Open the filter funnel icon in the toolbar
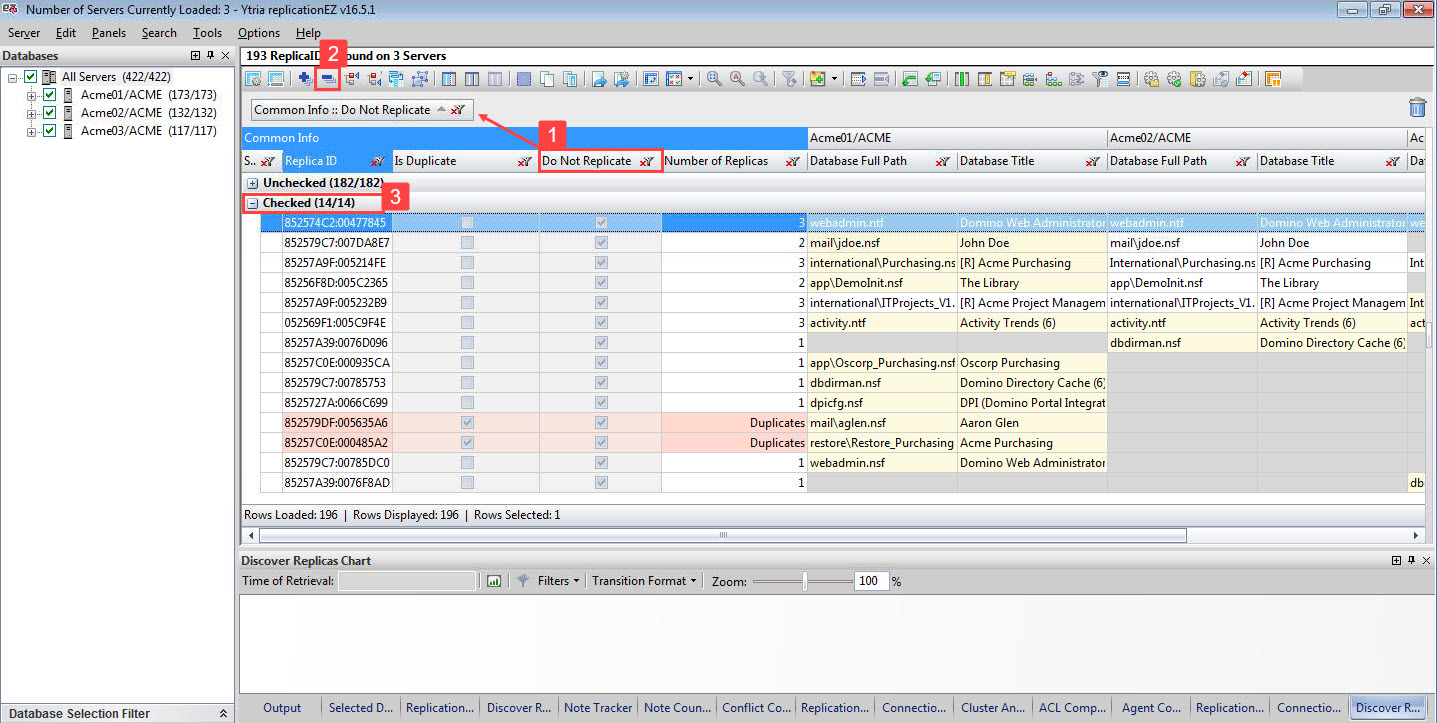This screenshot has width=1437, height=723. pyautogui.click(x=788, y=78)
